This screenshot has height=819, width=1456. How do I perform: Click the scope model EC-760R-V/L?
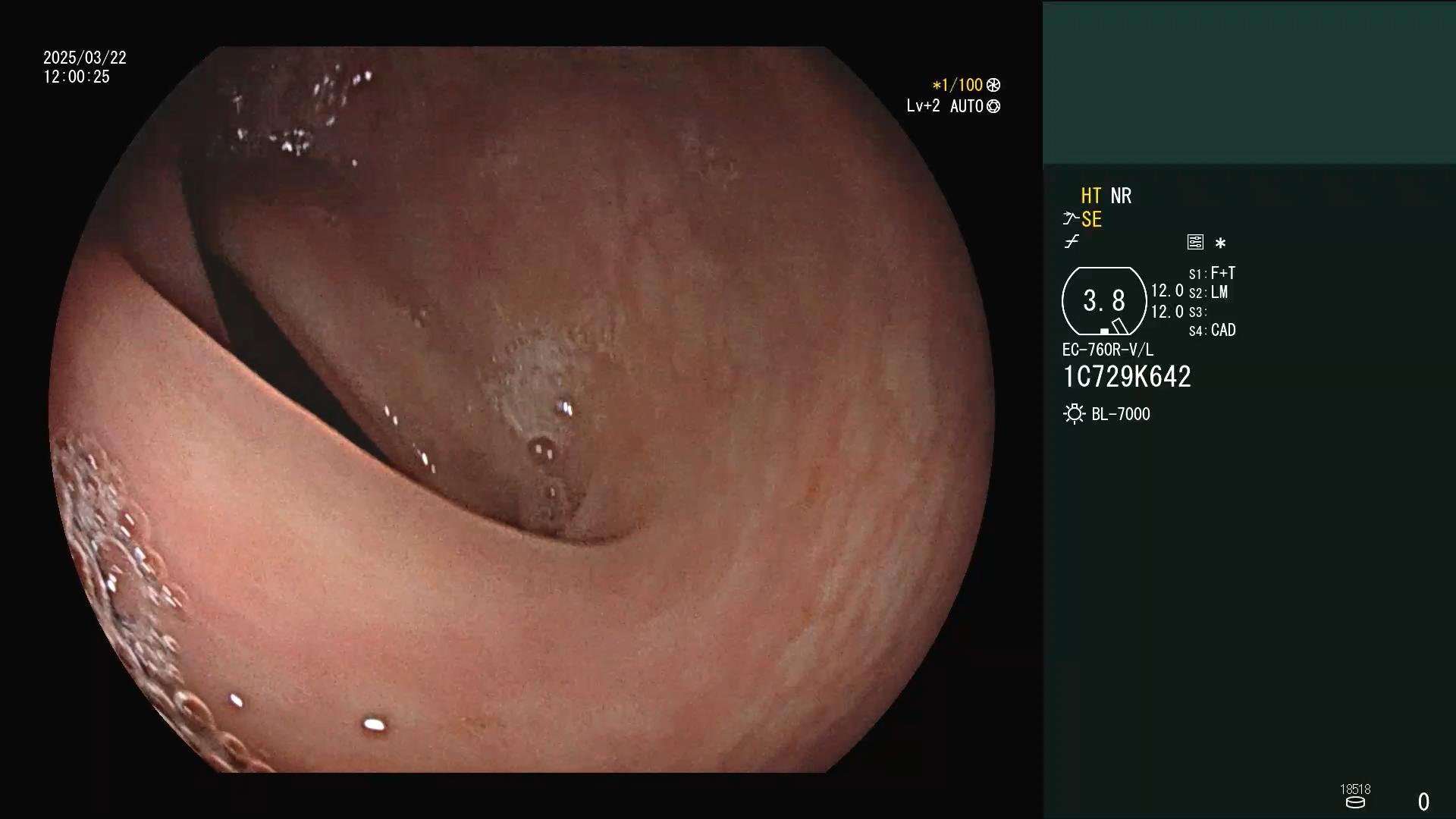(1107, 350)
